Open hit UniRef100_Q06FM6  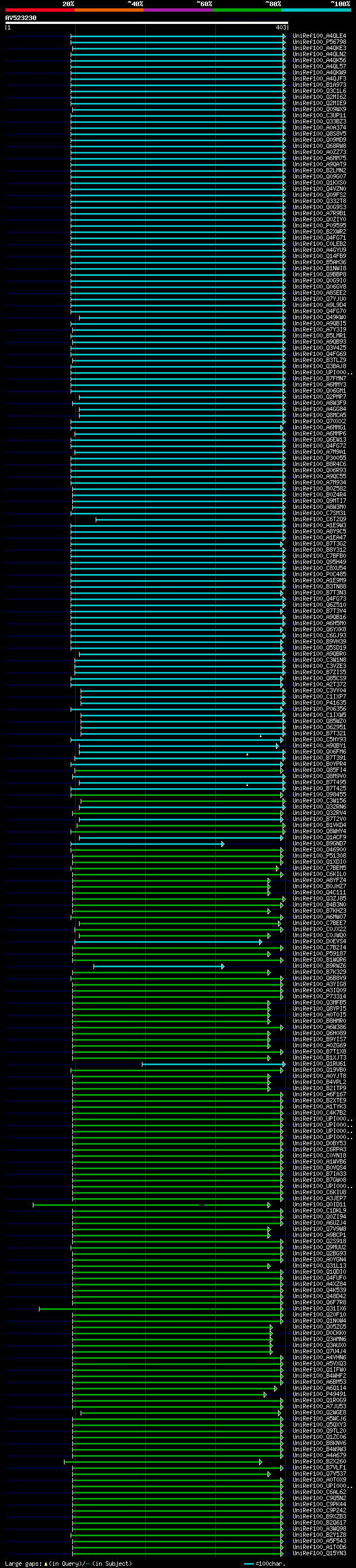[x=319, y=752]
